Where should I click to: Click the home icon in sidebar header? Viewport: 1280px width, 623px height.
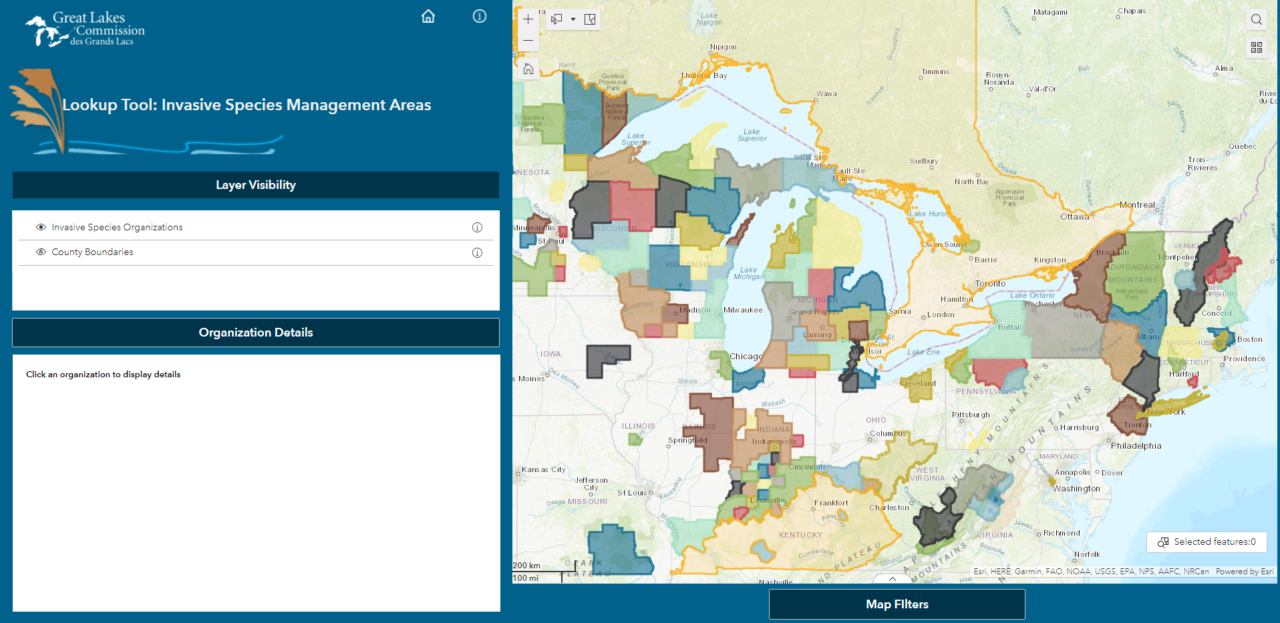[x=428, y=16]
